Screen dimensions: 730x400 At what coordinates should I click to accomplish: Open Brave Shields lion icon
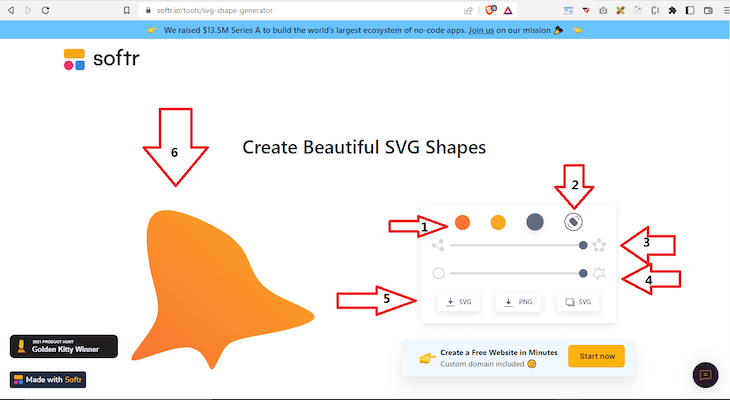(490, 10)
